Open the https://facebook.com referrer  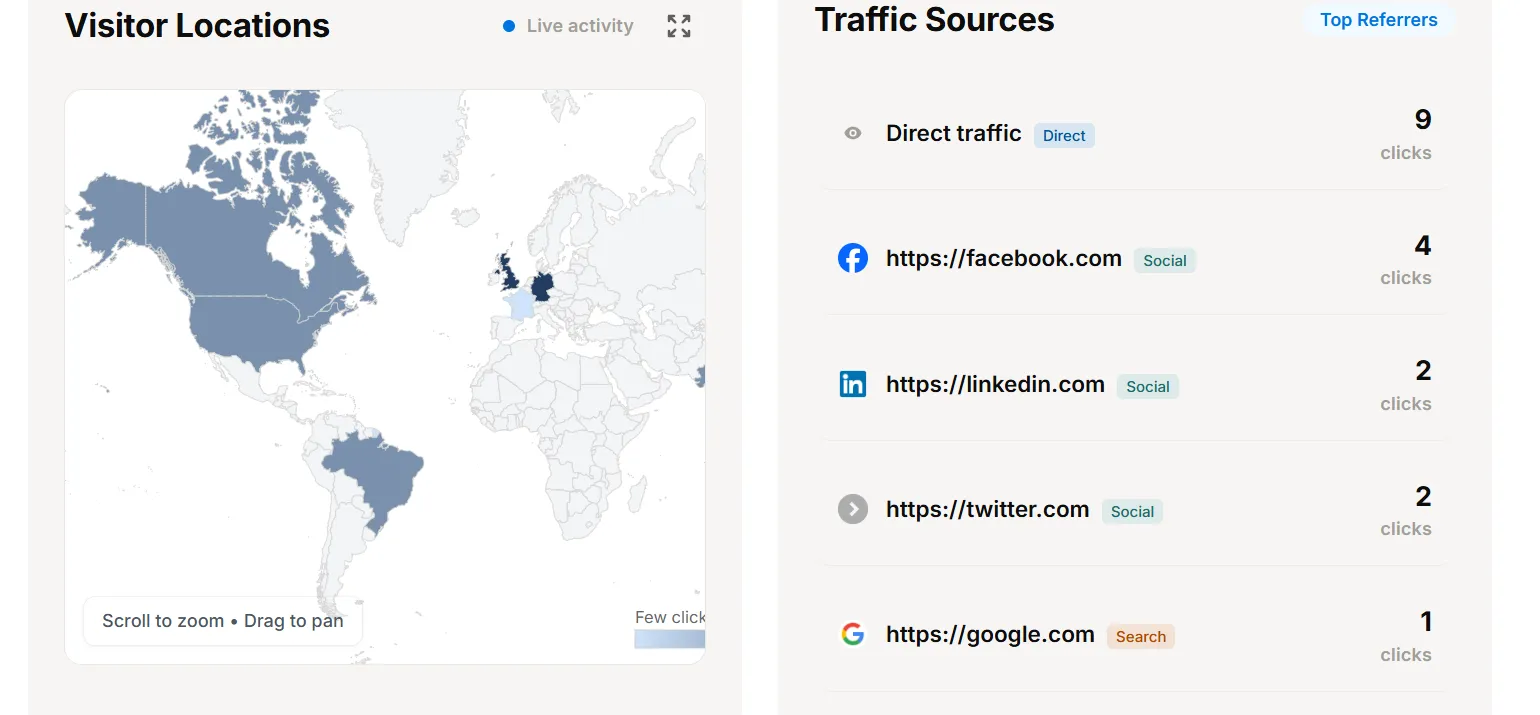point(1004,259)
